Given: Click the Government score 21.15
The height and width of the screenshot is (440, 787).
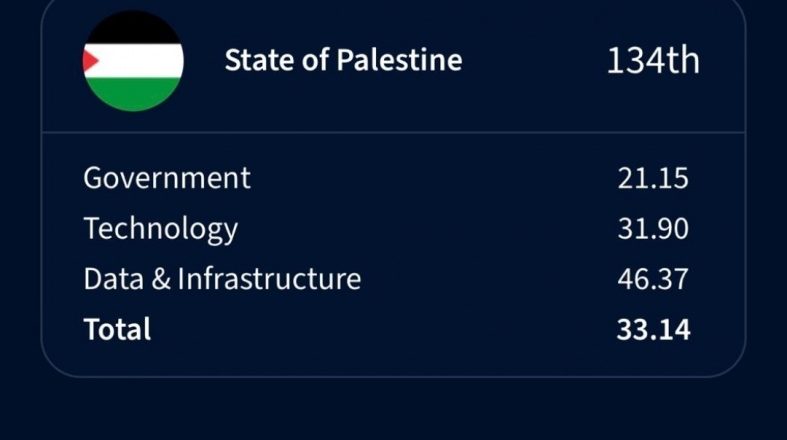Looking at the screenshot, I should 652,179.
